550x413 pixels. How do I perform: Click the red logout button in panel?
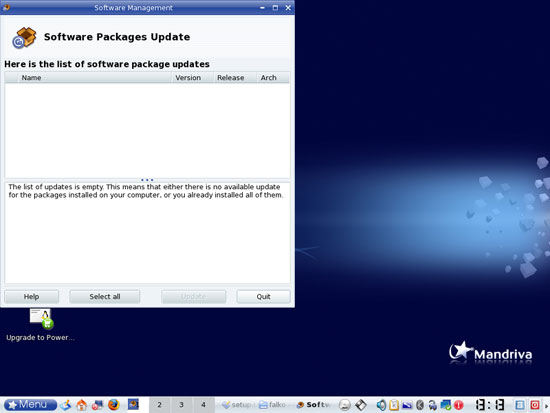(x=535, y=405)
